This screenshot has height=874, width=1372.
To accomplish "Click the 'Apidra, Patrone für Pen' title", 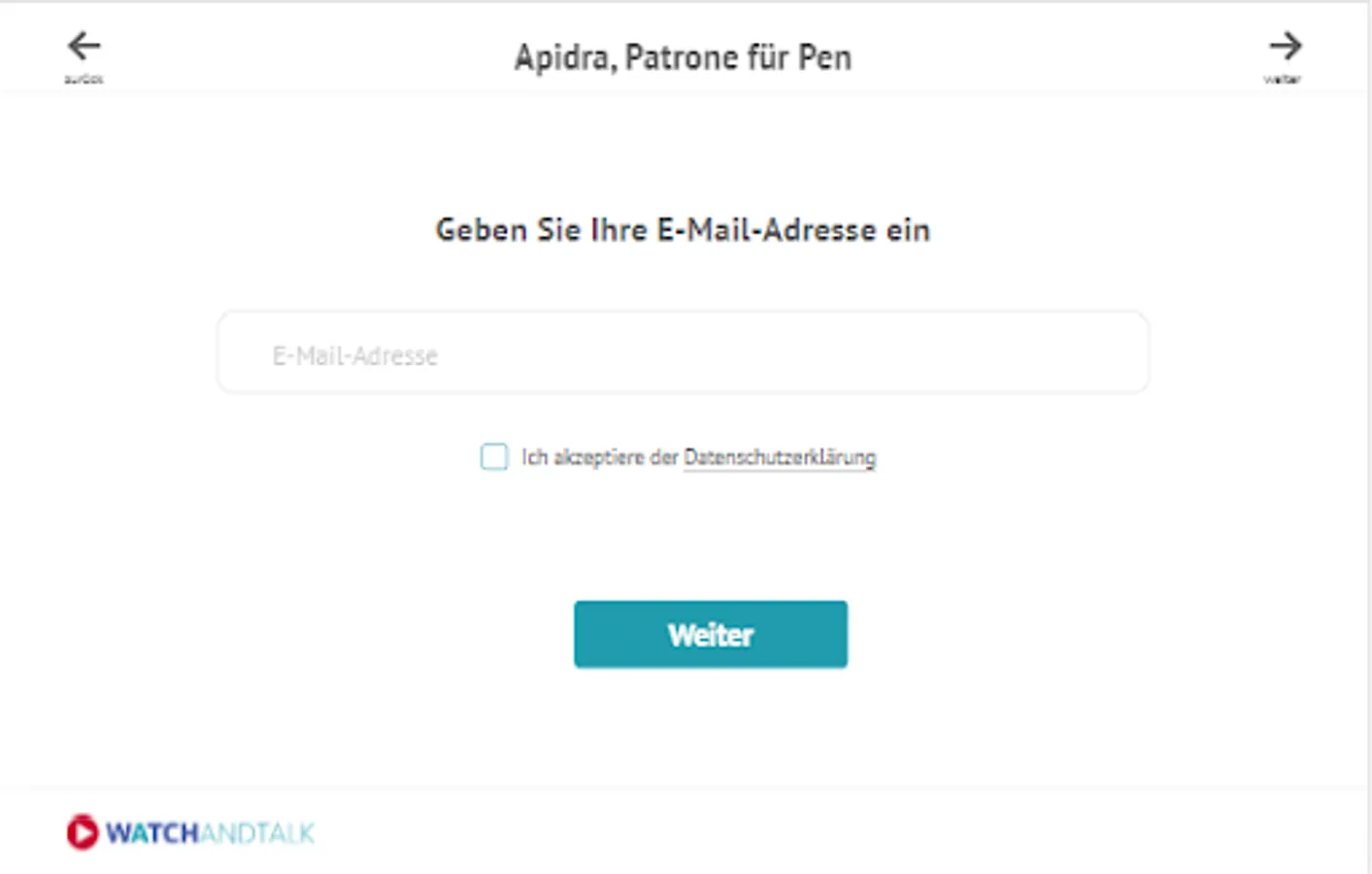I will [683, 57].
